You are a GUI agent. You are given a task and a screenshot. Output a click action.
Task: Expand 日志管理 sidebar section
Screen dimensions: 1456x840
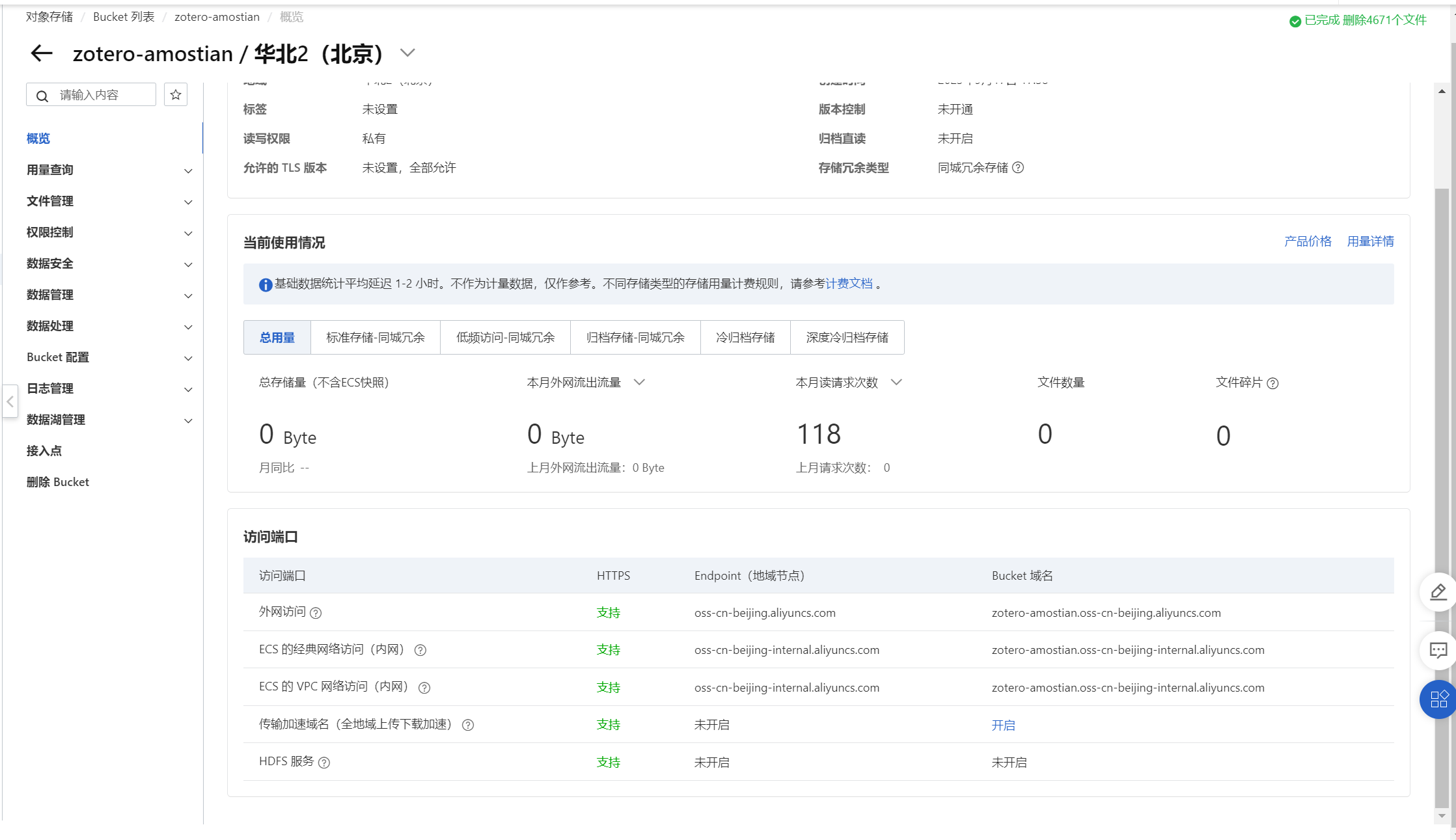[188, 390]
